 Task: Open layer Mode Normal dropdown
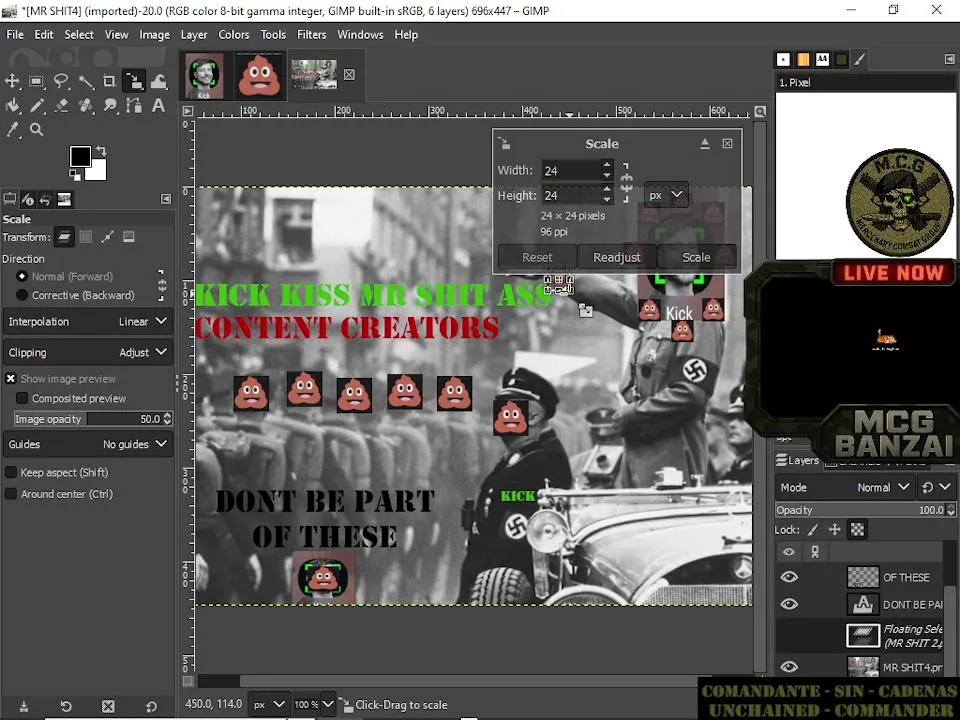pyautogui.click(x=844, y=488)
